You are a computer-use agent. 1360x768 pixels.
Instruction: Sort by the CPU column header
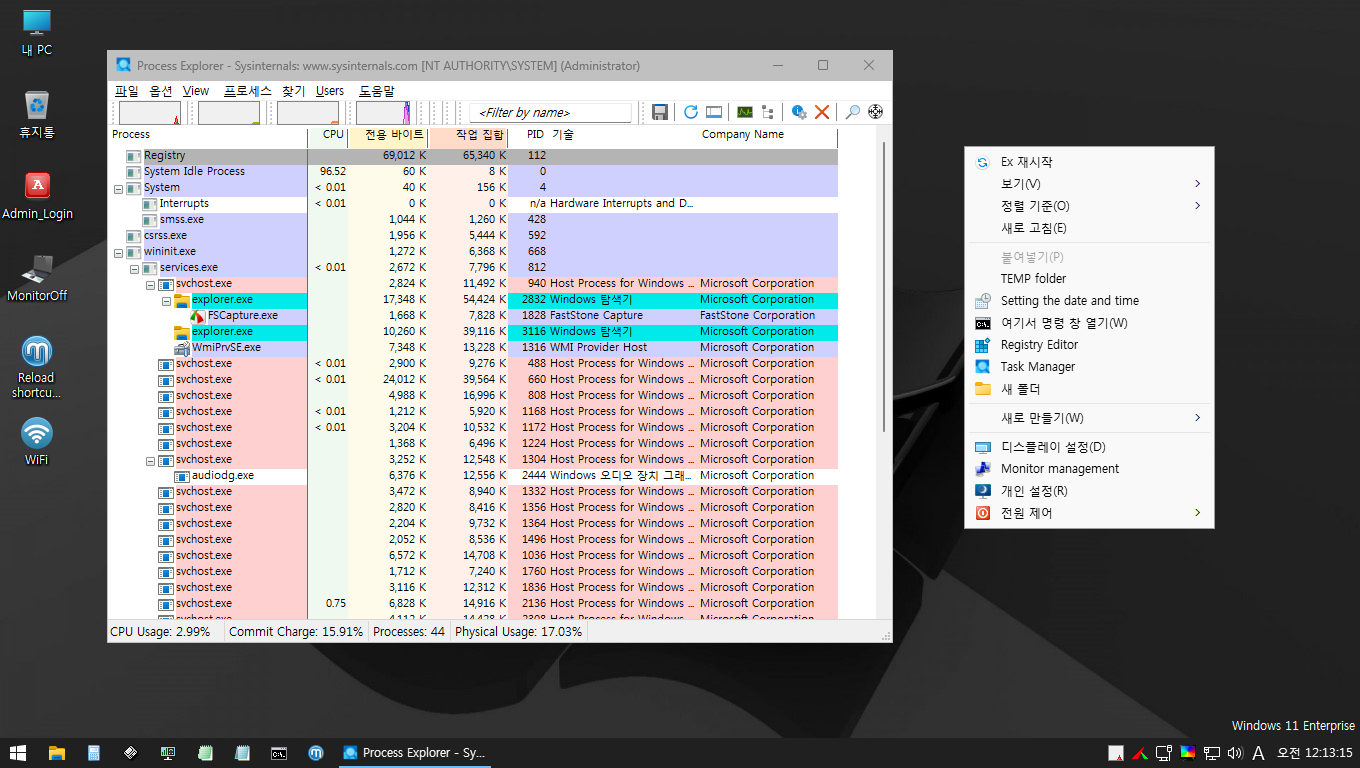click(x=328, y=135)
